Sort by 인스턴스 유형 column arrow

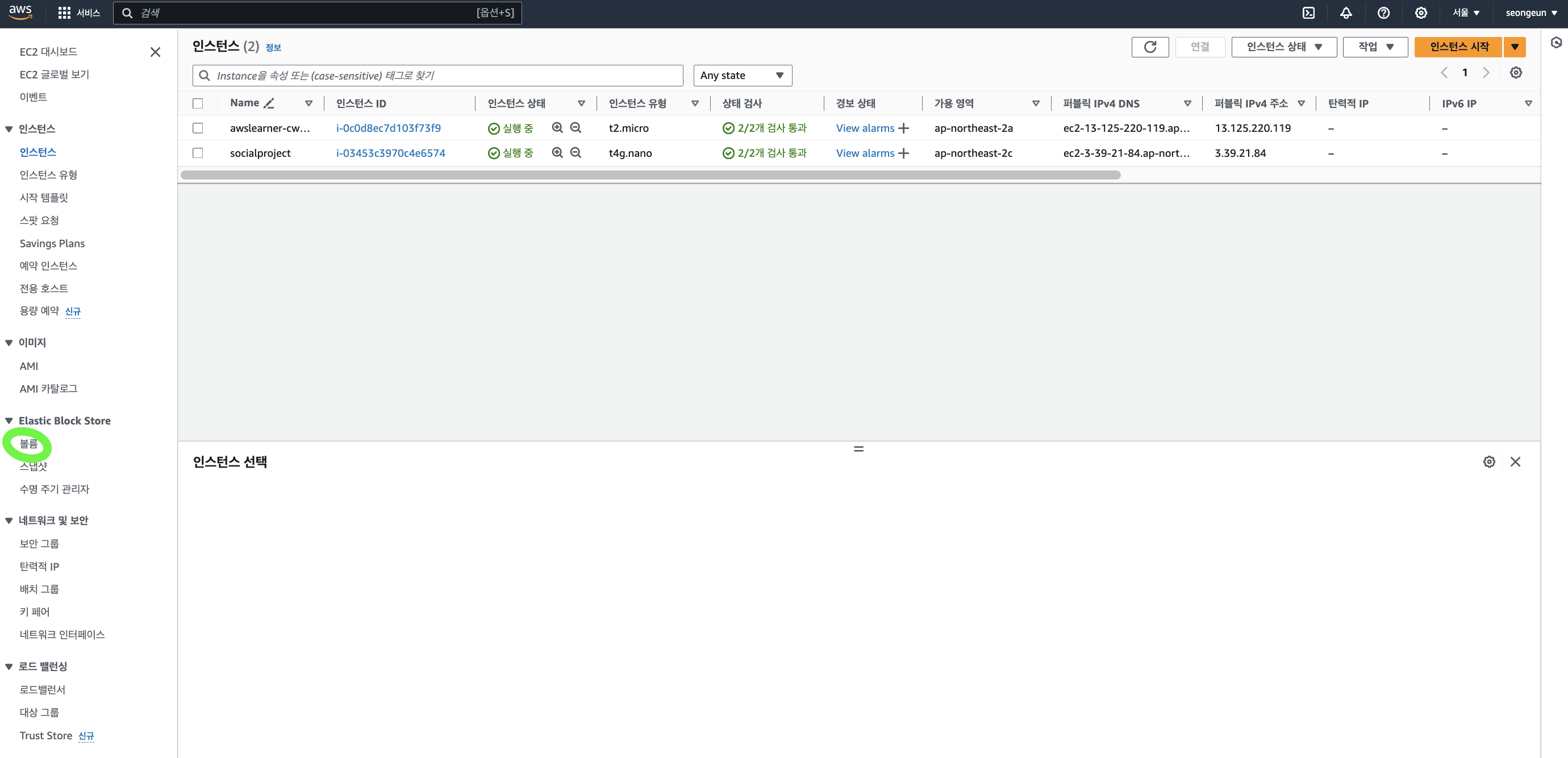point(694,103)
